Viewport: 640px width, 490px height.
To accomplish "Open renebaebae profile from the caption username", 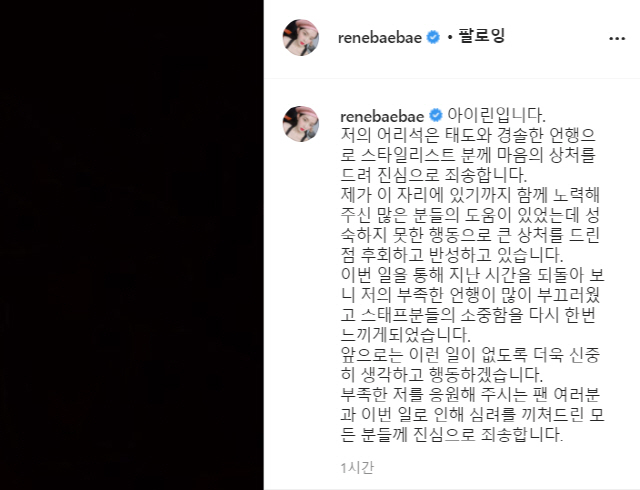I will (x=382, y=116).
